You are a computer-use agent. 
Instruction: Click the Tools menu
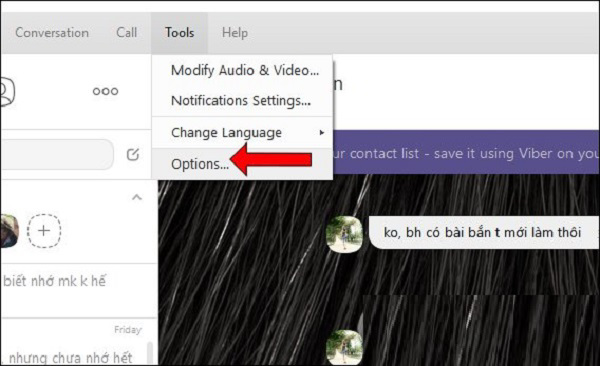[x=179, y=33]
